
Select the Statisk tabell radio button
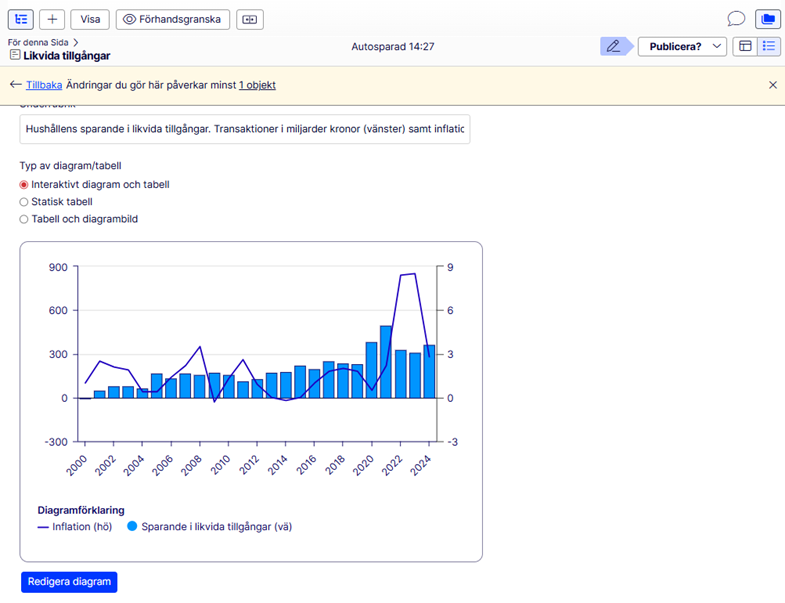tap(25, 202)
